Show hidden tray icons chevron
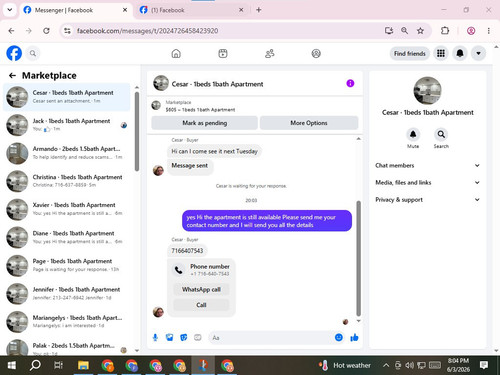The height and width of the screenshot is (375, 500). [x=386, y=365]
